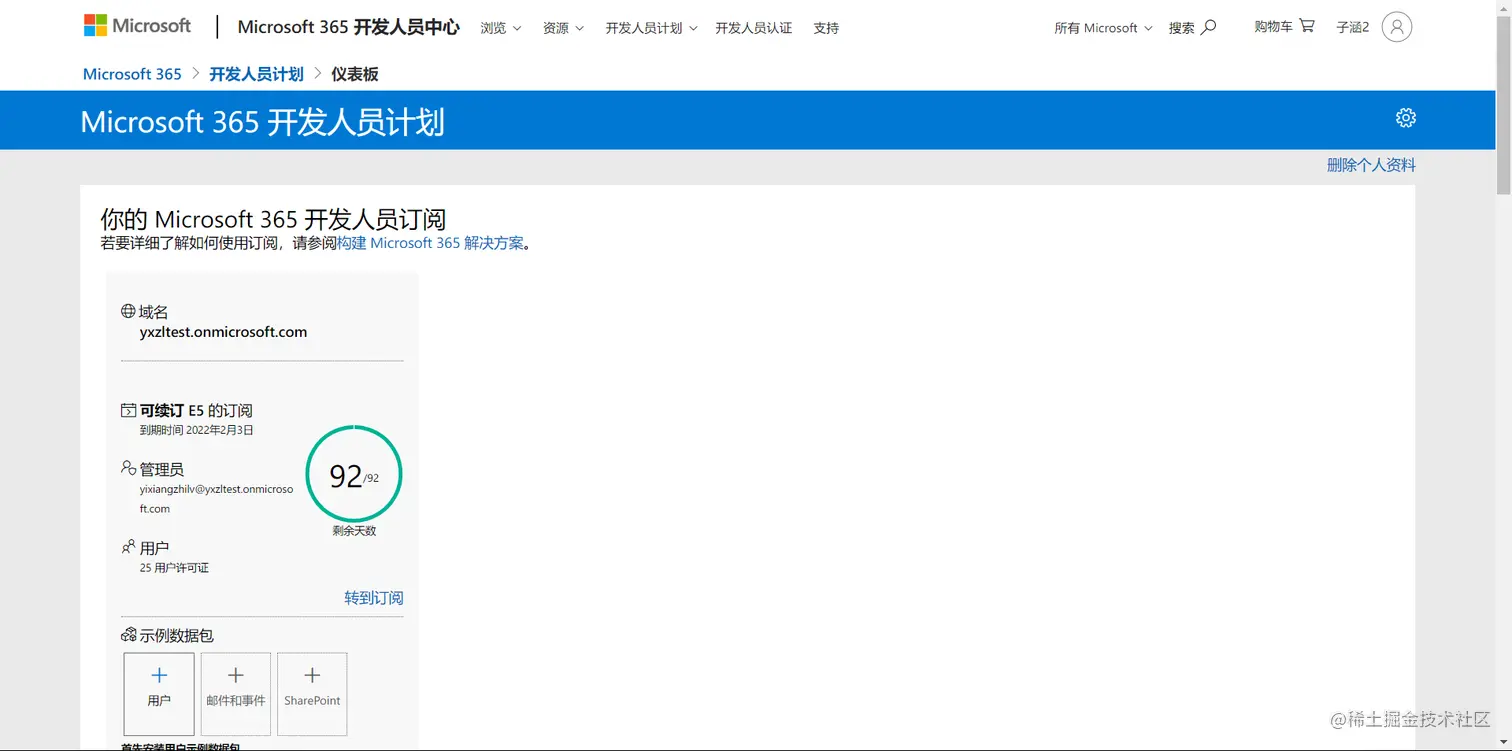The width and height of the screenshot is (1512, 751).
Task: Expand the 开发人员计划 nav dropdown
Action: 650,28
